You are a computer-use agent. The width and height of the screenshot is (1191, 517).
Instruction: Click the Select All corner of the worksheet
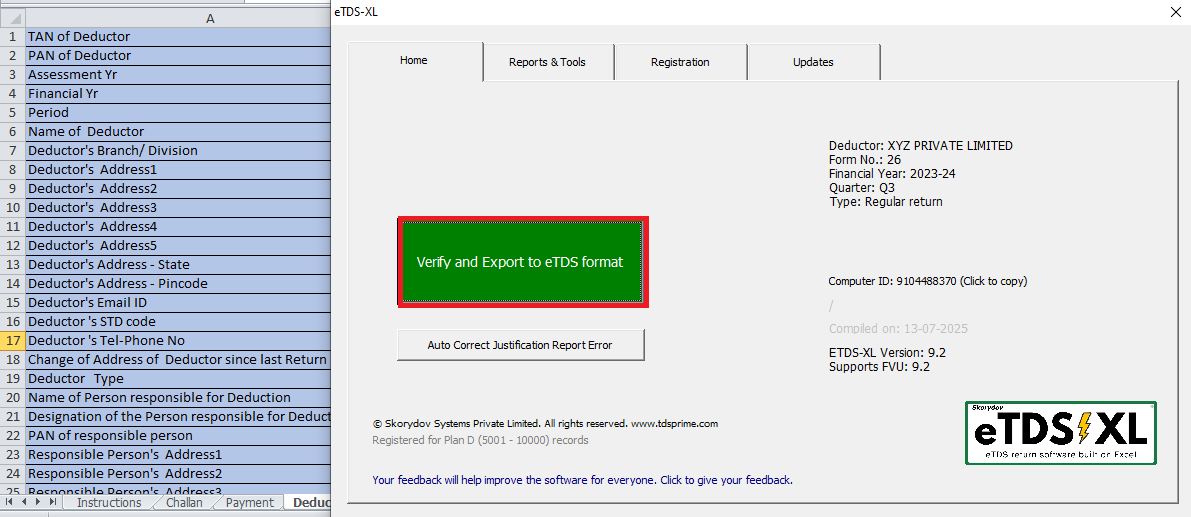coord(13,18)
